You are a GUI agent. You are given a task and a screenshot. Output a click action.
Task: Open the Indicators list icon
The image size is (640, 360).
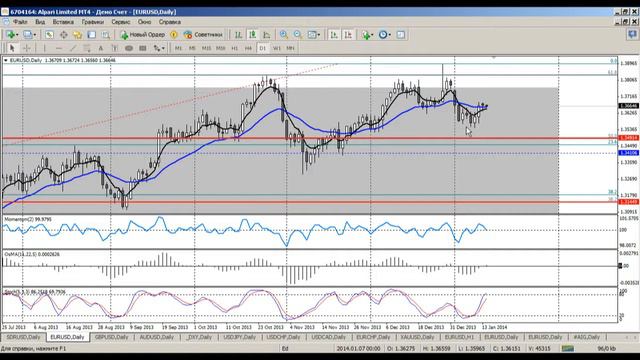pos(366,35)
